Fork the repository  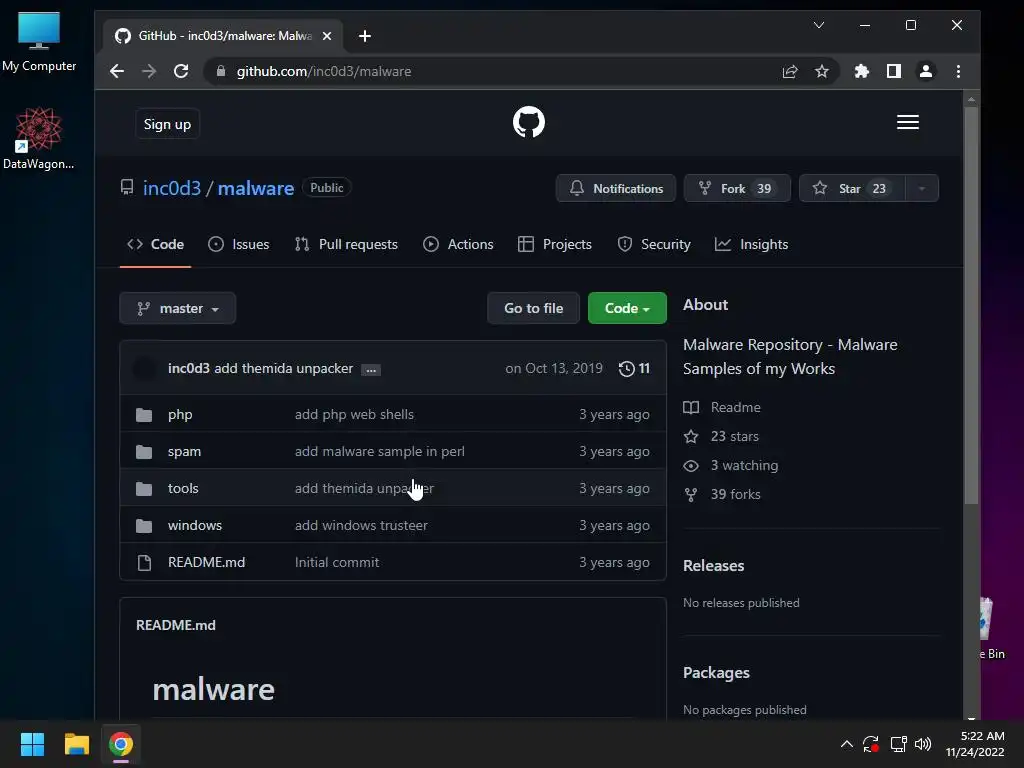[x=737, y=189]
